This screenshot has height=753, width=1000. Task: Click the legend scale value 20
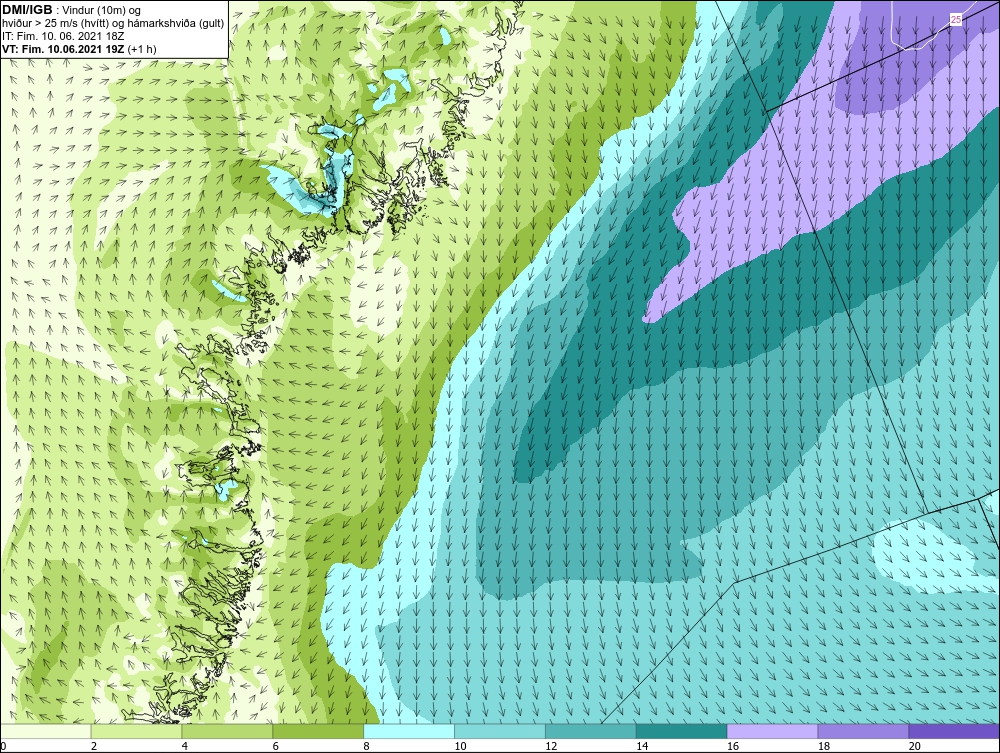pos(915,746)
